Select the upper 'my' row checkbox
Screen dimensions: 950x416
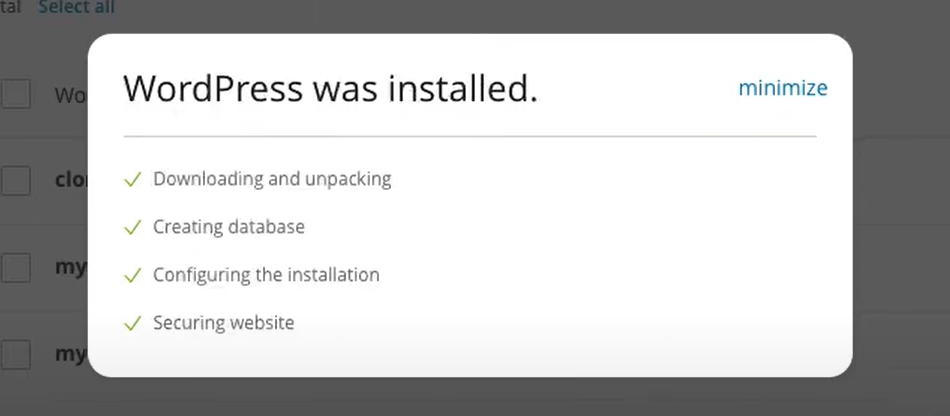(x=15, y=267)
